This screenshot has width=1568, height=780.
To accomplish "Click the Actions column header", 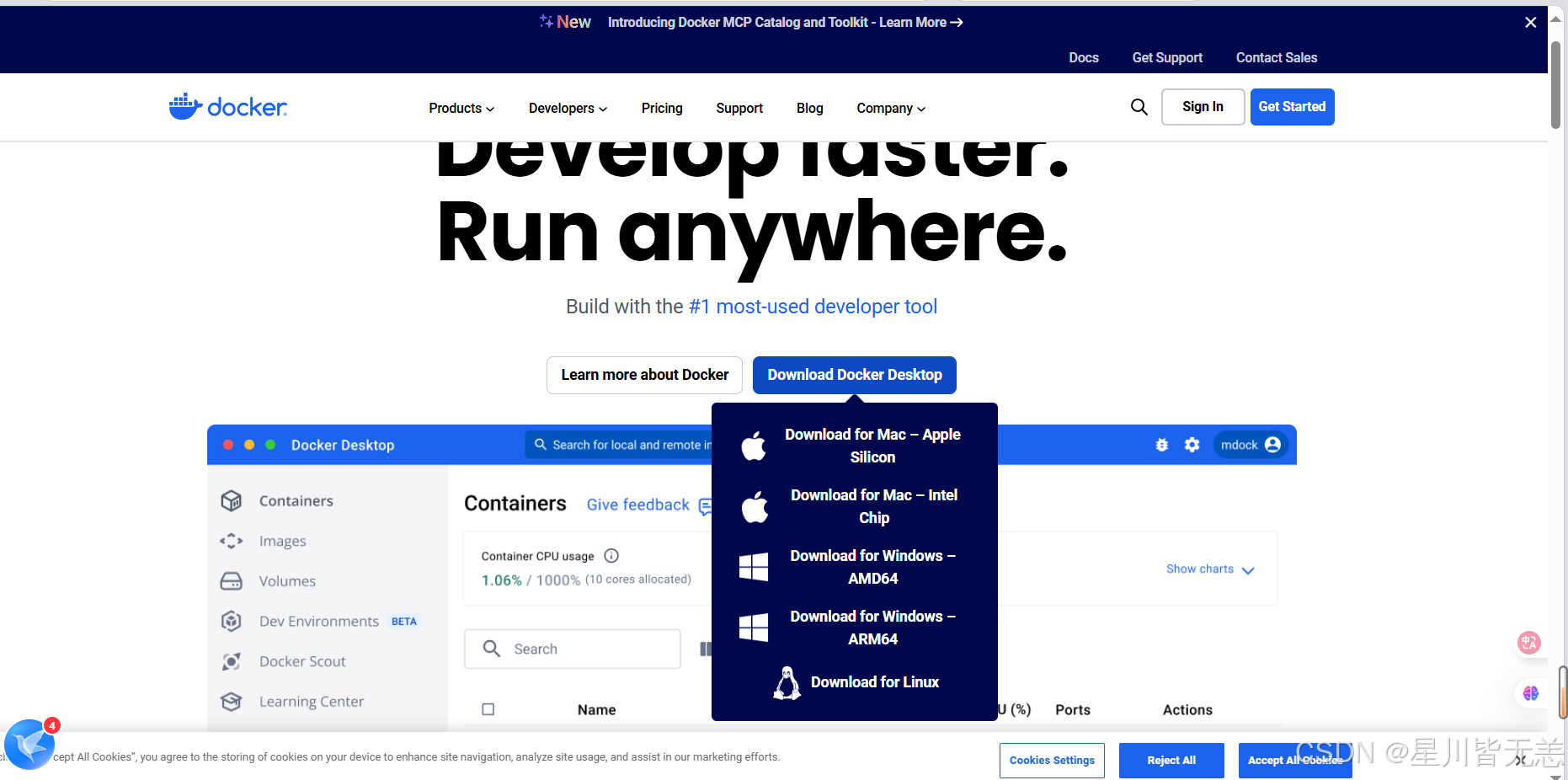I will (1187, 710).
